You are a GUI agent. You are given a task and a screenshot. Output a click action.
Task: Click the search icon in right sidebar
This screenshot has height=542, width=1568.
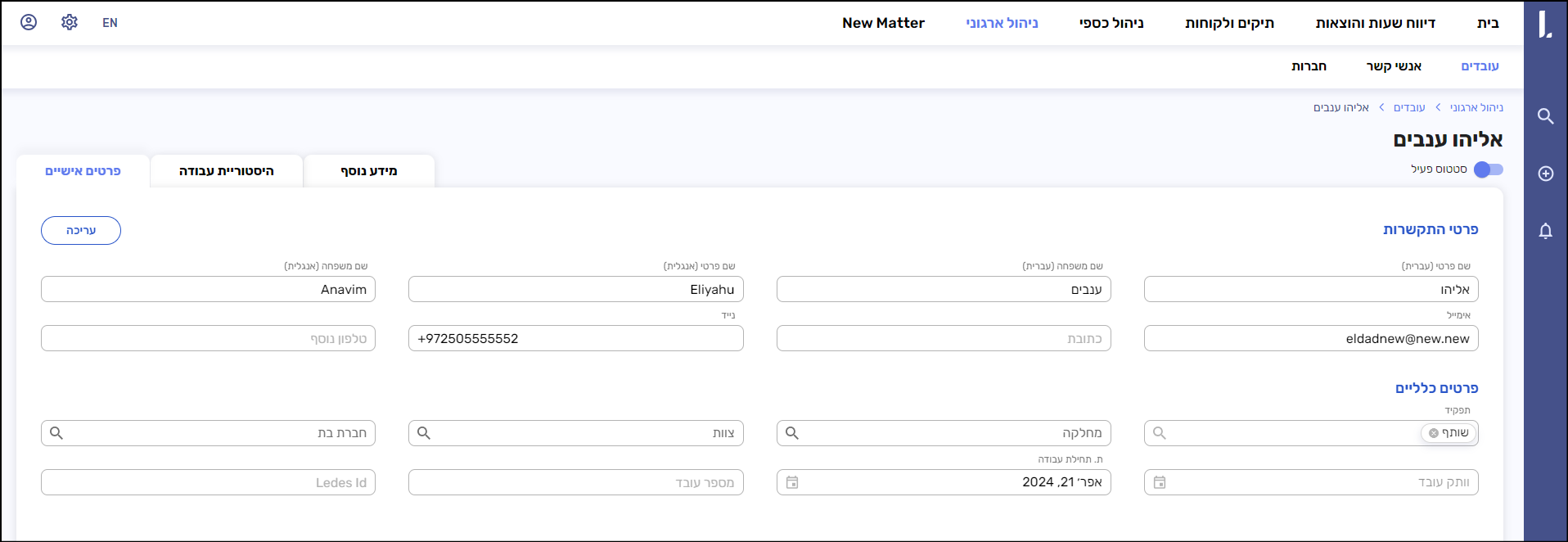pos(1545,116)
